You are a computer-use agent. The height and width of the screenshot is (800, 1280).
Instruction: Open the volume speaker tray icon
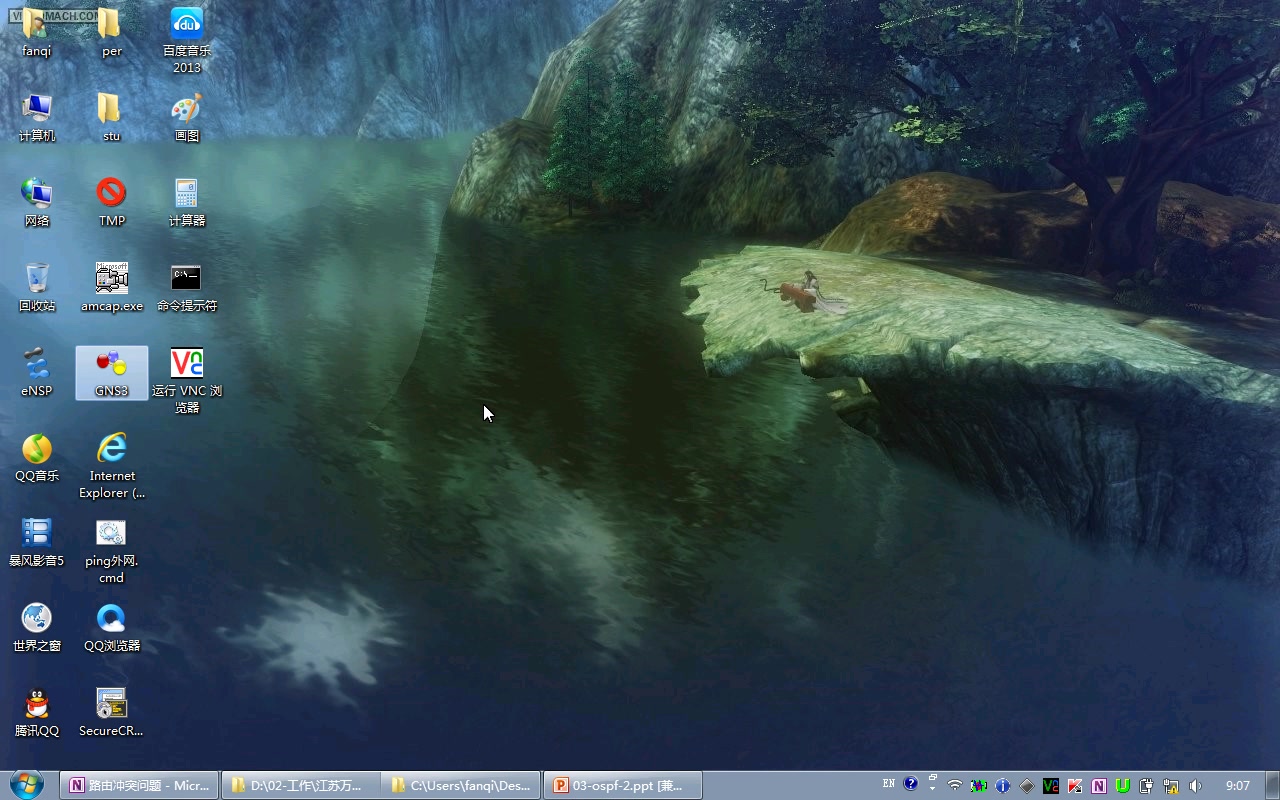(x=1195, y=785)
